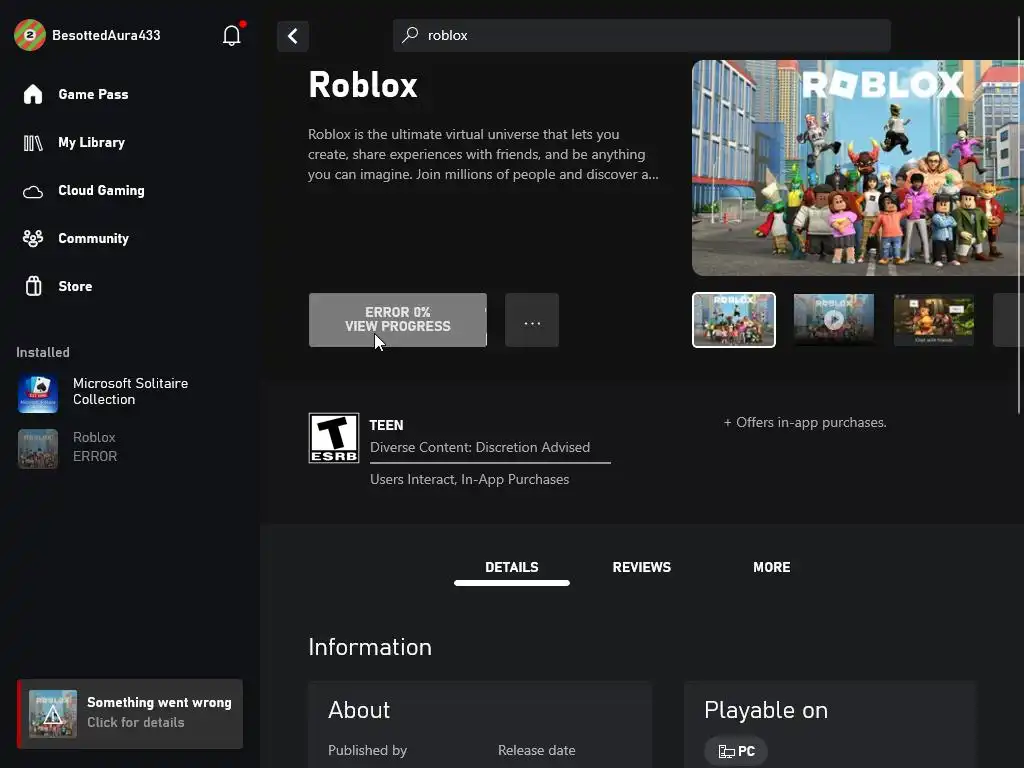1024x768 pixels.
Task: Click the large Roblox hero image
Action: tap(857, 168)
